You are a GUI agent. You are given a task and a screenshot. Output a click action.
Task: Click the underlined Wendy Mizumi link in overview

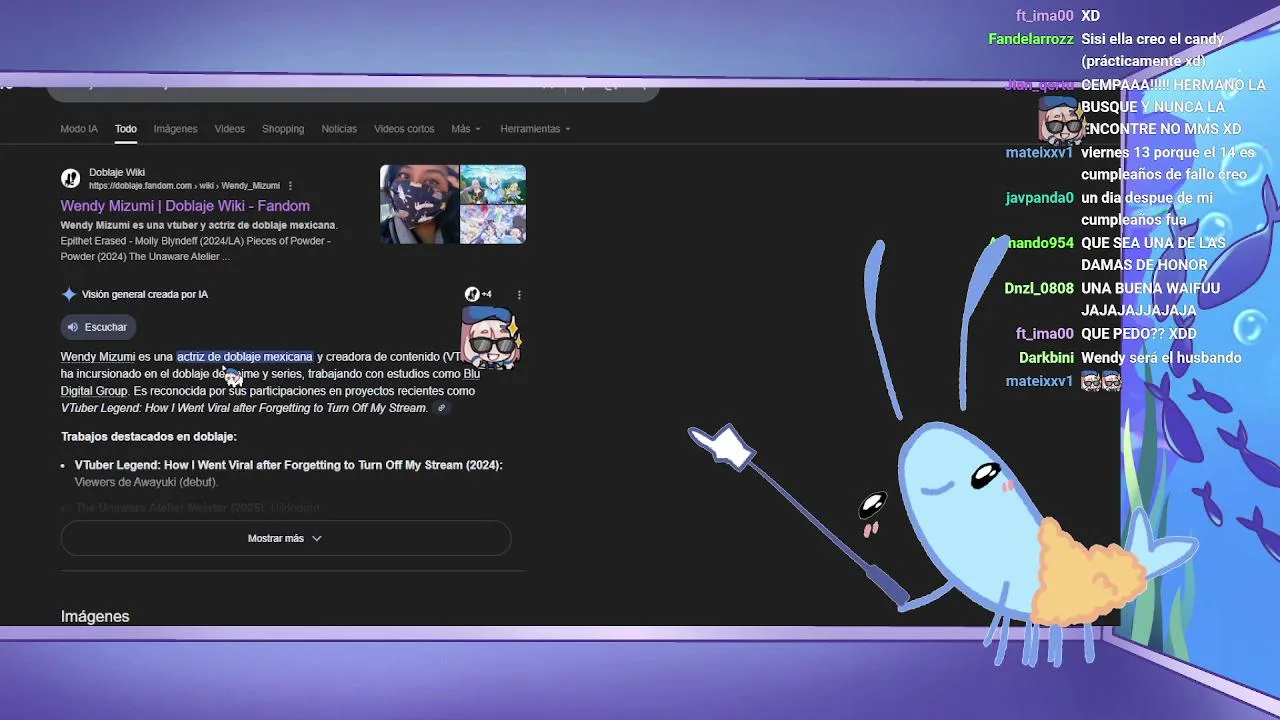[x=98, y=357]
